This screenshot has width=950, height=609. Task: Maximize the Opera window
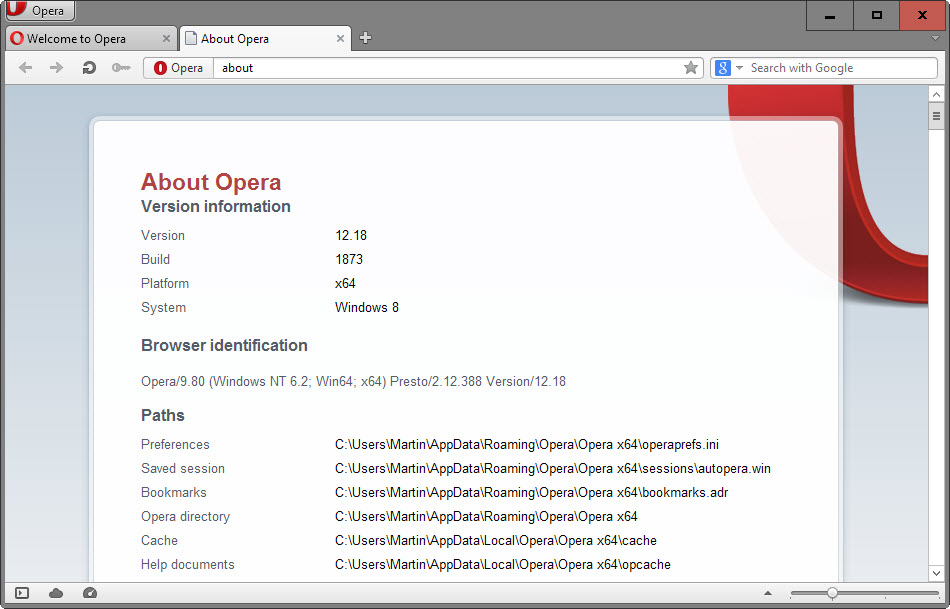click(876, 16)
